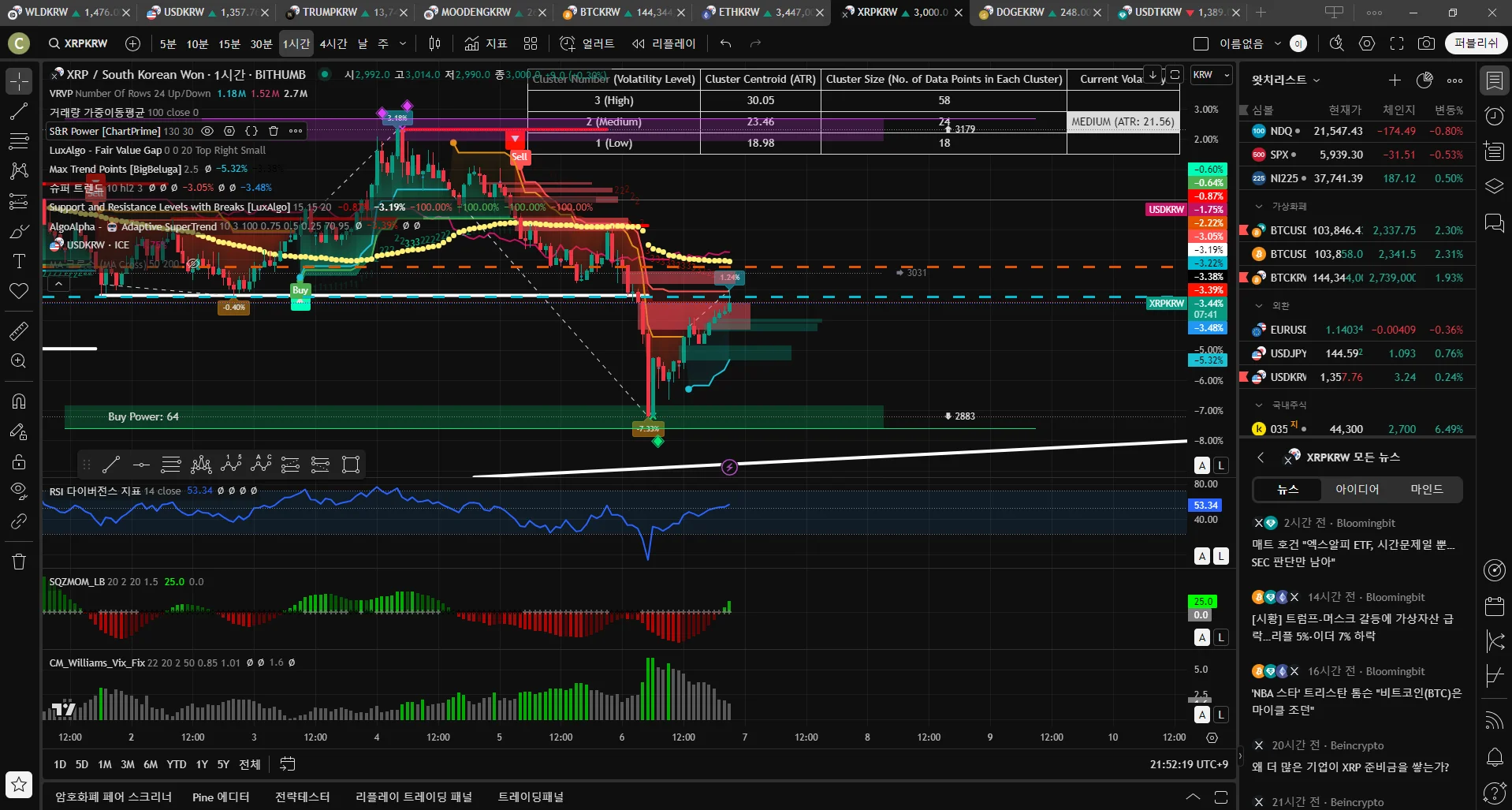Image resolution: width=1512 pixels, height=810 pixels.
Task: Hide the S&R Power indicator with eye icon
Action: coord(207,131)
